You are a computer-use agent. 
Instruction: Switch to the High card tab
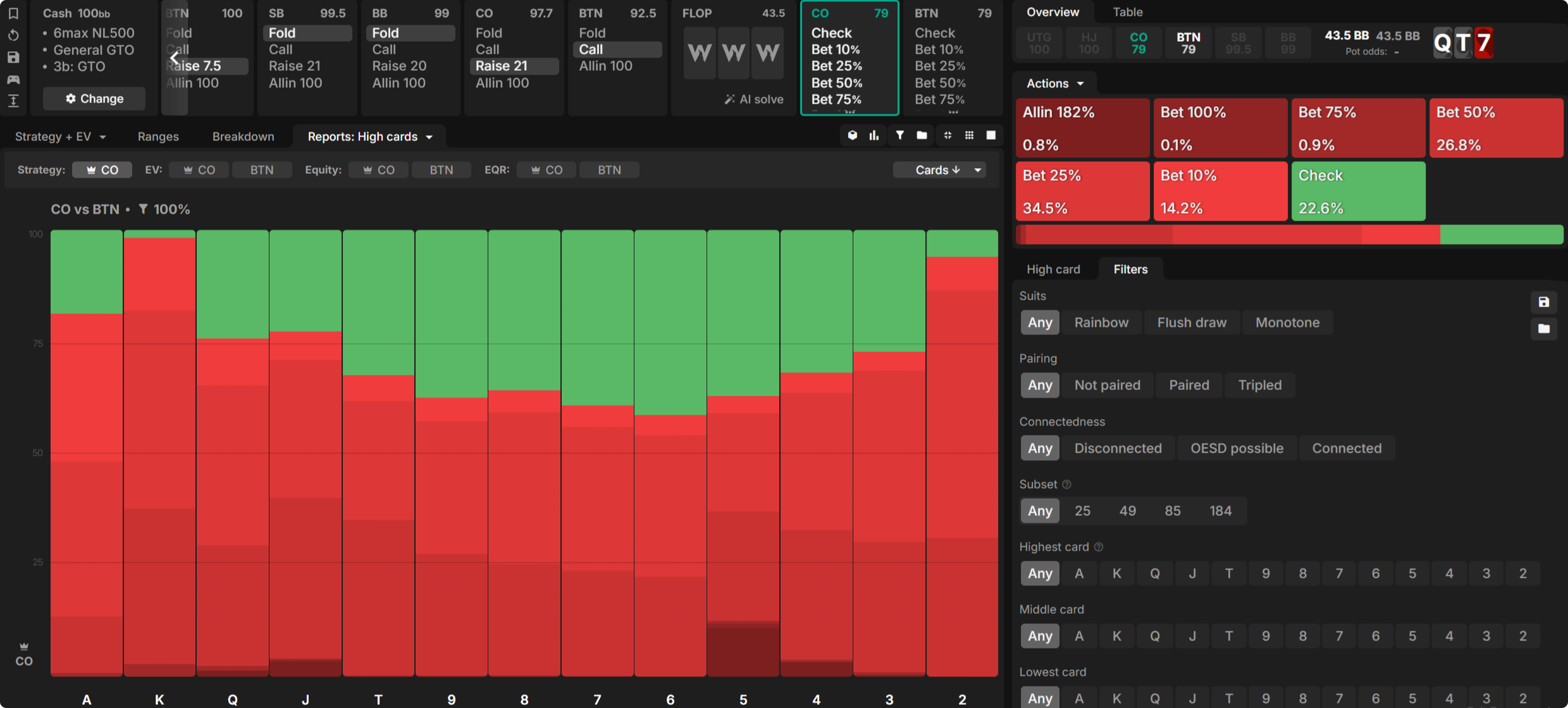(x=1053, y=269)
